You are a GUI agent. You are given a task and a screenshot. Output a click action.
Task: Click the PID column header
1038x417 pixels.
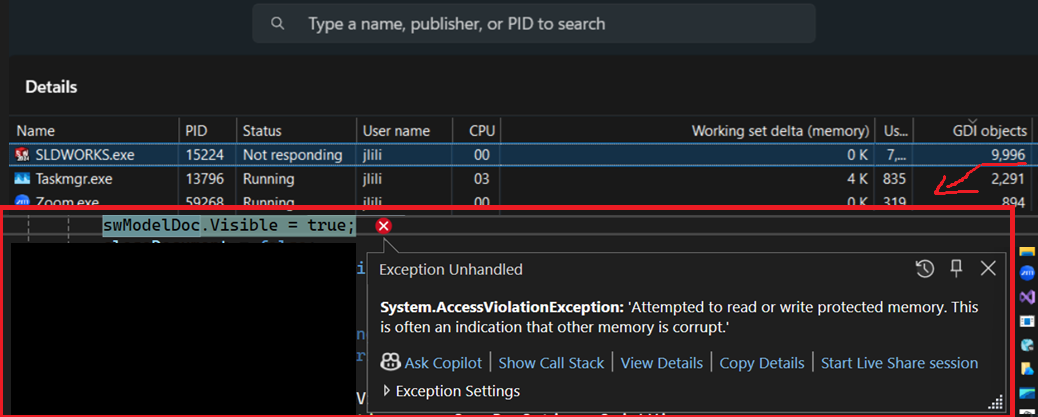tap(196, 131)
